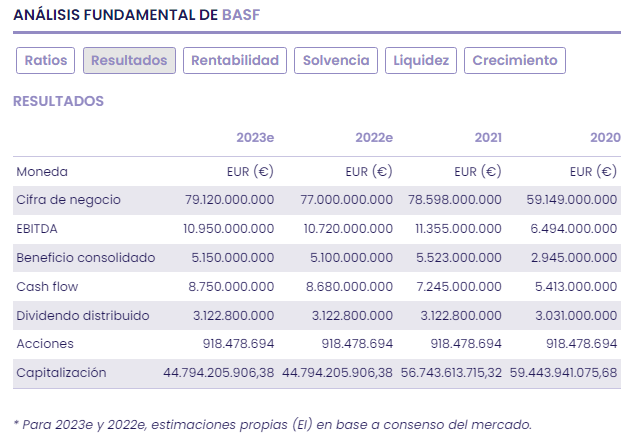This screenshot has width=630, height=436.
Task: Click the 2022e column header
Action: point(374,138)
